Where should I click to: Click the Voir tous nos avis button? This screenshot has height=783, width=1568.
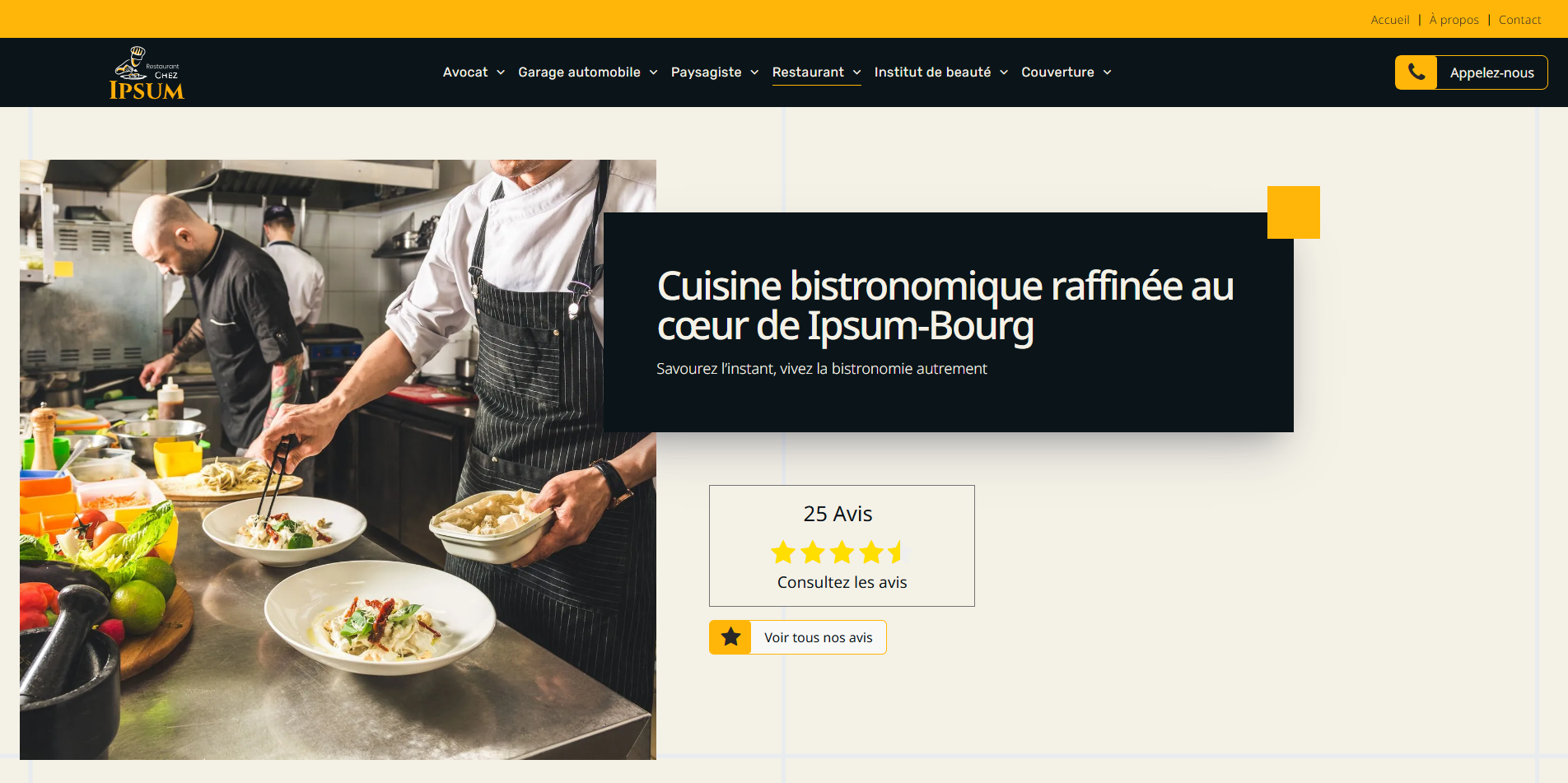[798, 637]
